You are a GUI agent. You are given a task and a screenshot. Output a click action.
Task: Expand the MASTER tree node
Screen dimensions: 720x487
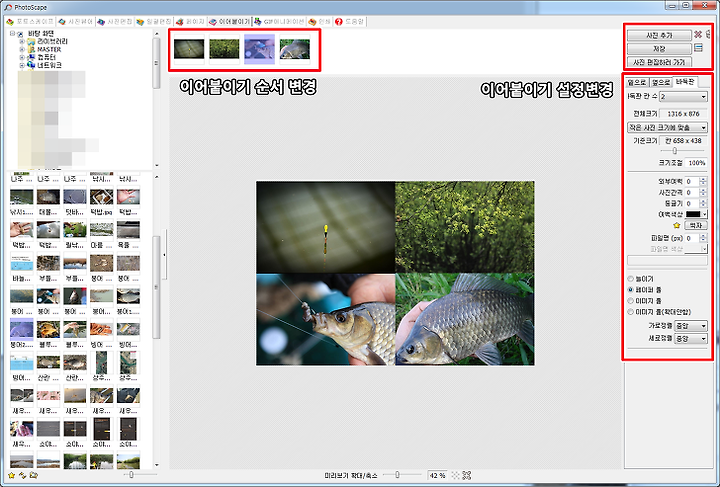22,50
